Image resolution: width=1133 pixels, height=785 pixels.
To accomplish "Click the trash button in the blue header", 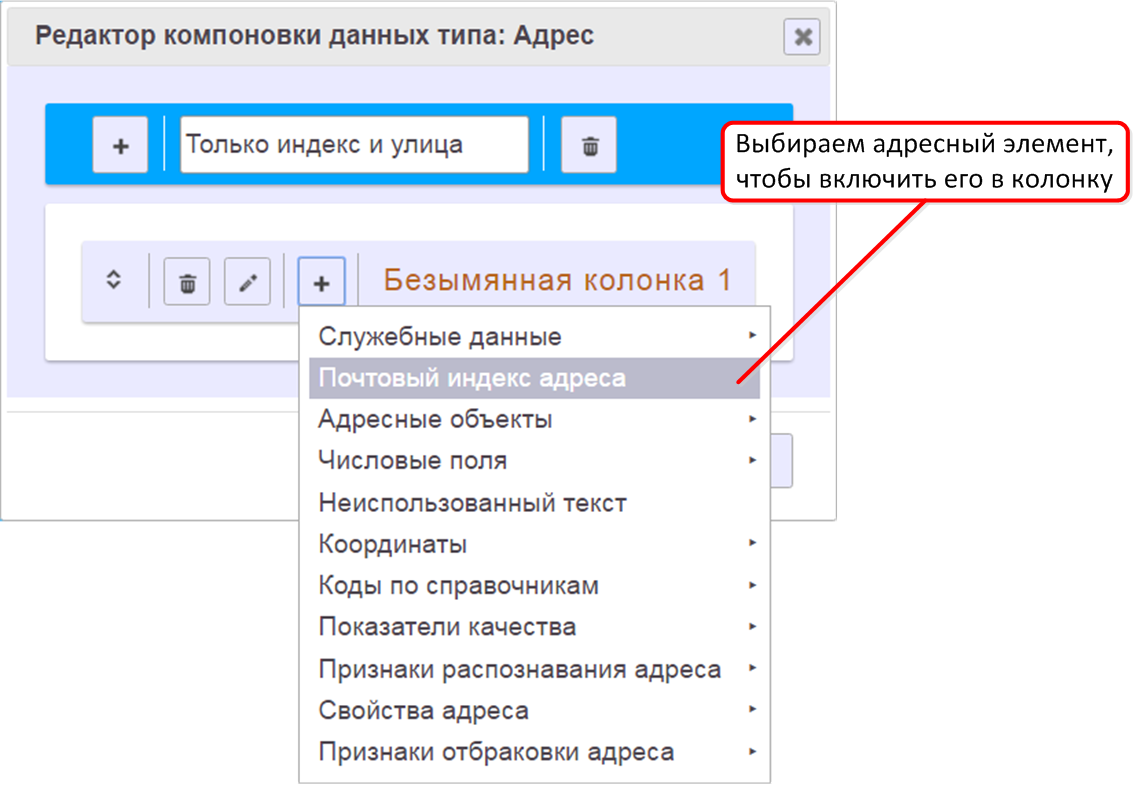I will coord(589,146).
